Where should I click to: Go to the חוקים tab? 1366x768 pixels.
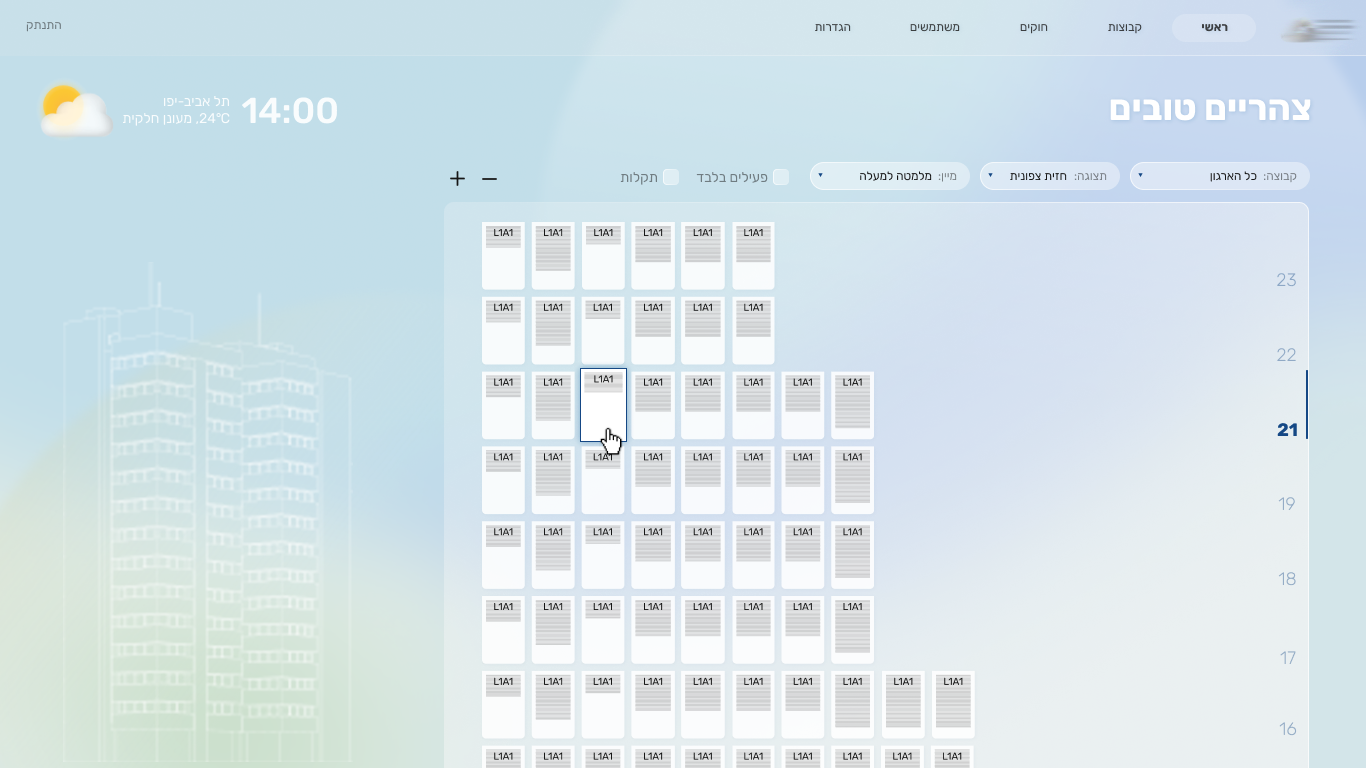coord(1033,27)
